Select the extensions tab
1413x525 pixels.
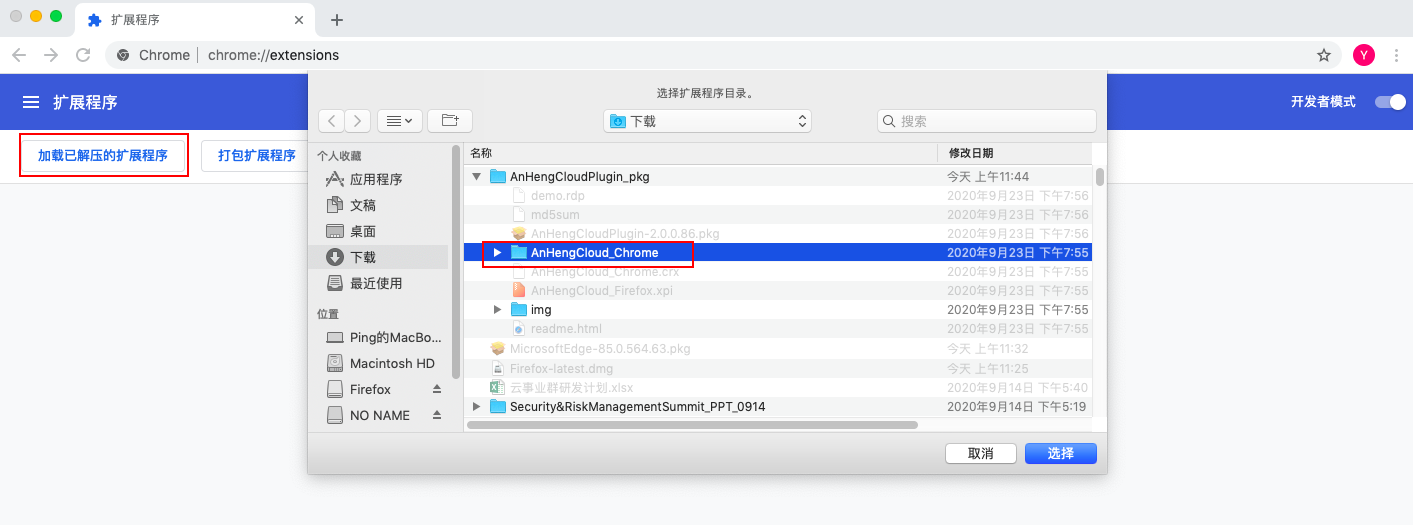197,20
